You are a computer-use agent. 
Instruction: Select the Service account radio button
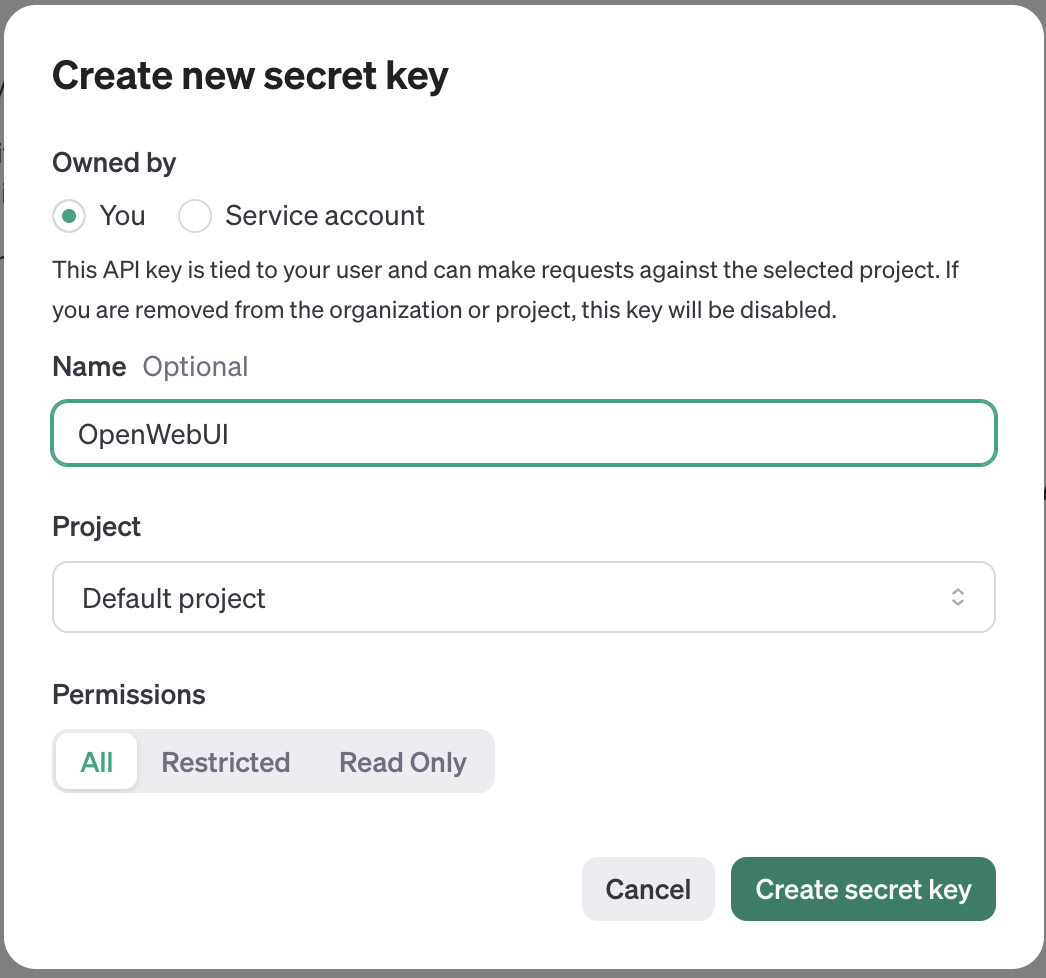click(x=195, y=216)
